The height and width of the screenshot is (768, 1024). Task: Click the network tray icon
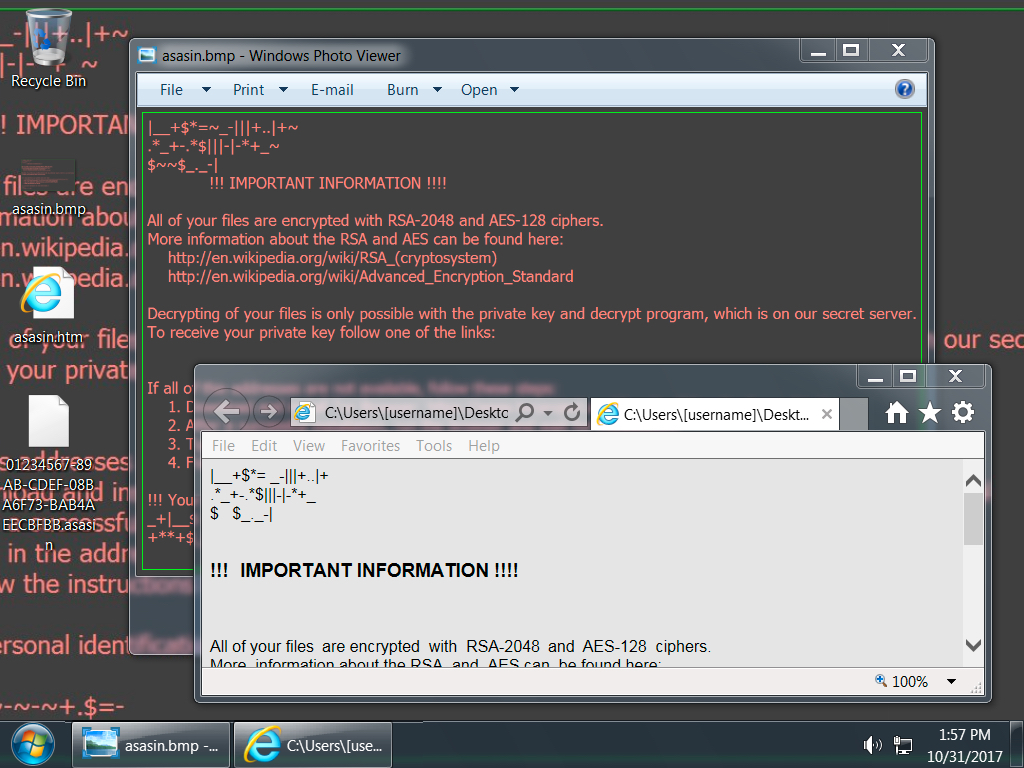coord(903,744)
